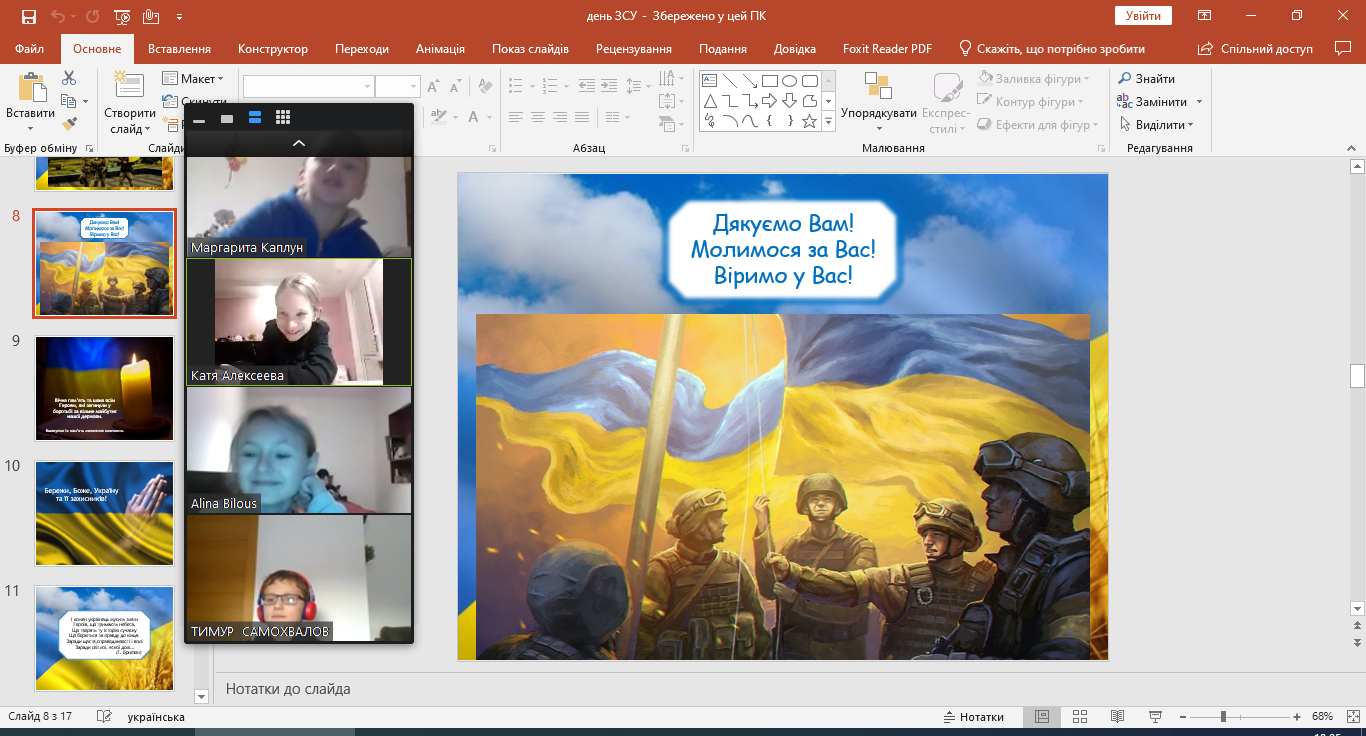Start slideshow from beginning via quick access icon
Image resolution: width=1366 pixels, height=736 pixels.
[121, 17]
